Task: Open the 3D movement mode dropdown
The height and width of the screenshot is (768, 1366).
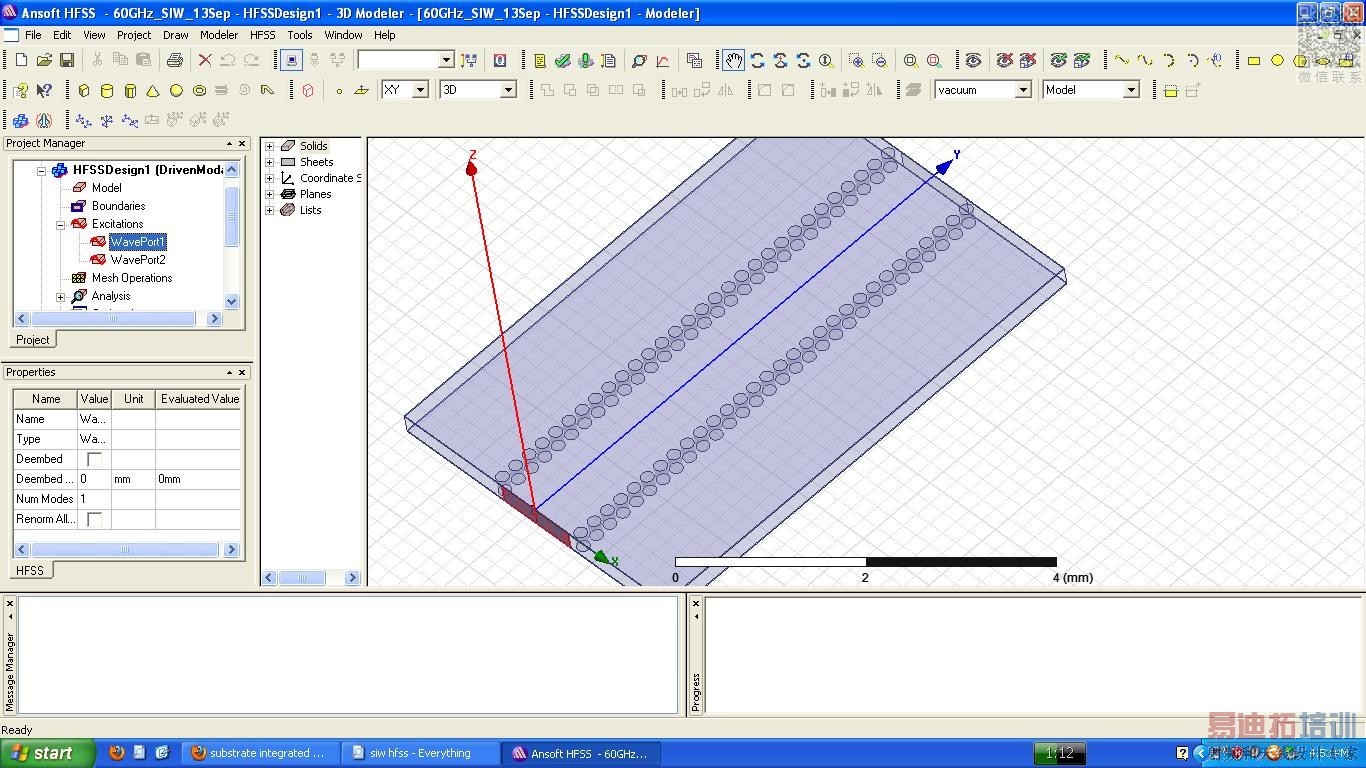Action: (508, 90)
